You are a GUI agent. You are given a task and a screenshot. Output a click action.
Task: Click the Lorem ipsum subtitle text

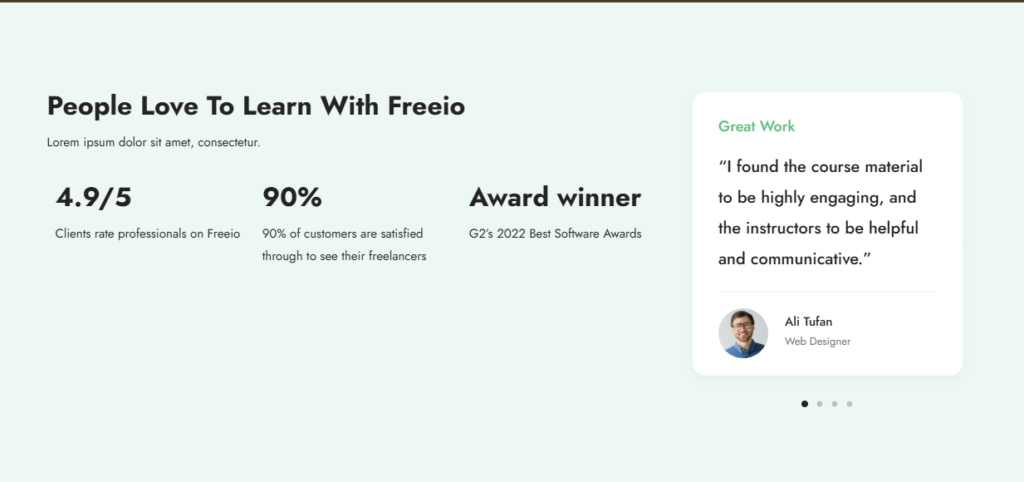click(153, 142)
